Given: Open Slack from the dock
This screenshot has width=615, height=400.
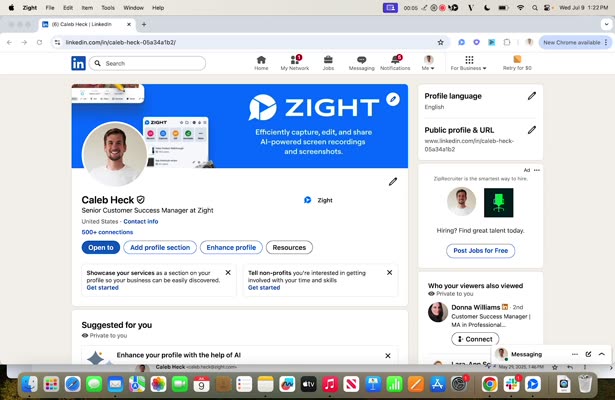Looking at the screenshot, I should tap(511, 384).
